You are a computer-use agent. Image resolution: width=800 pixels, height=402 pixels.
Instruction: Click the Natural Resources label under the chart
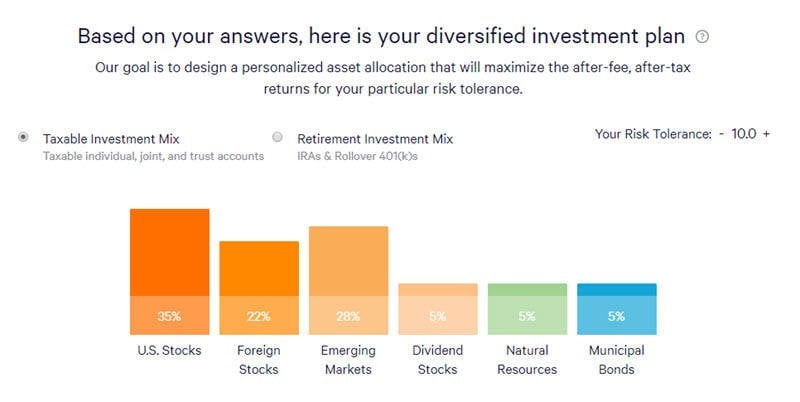527,360
